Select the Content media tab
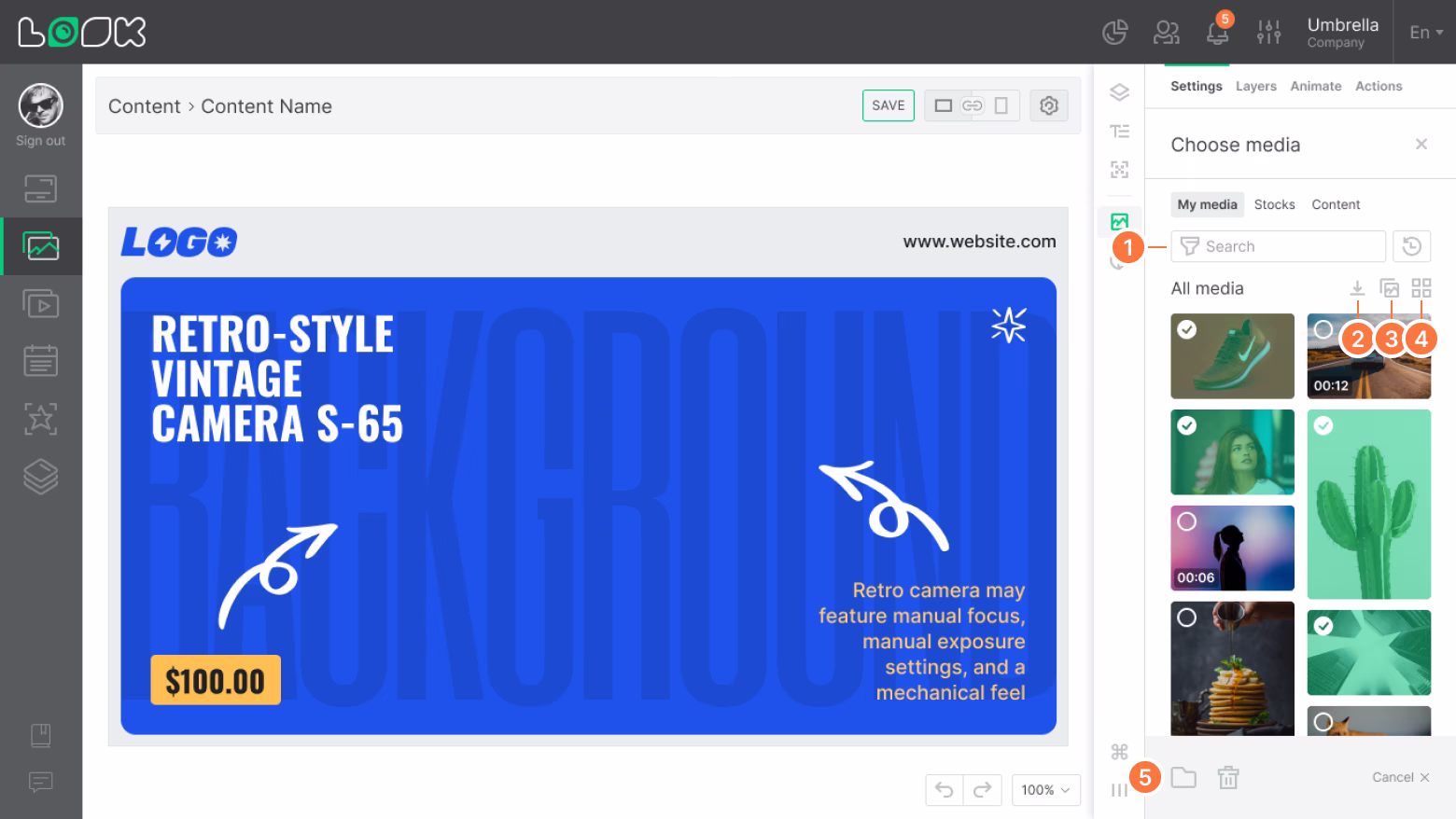Screen dimensions: 1456x819 coord(1336,204)
